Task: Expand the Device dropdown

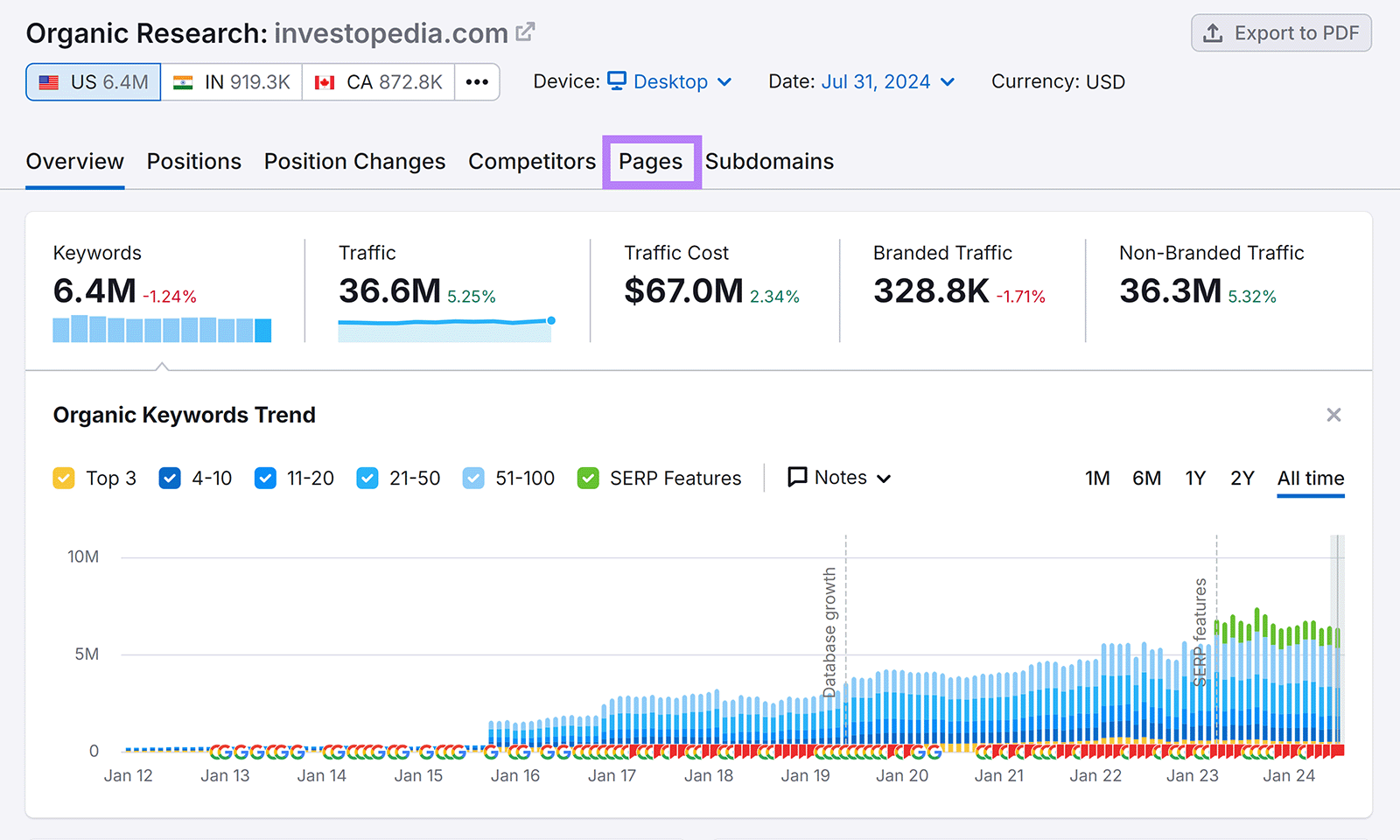Action: point(725,81)
